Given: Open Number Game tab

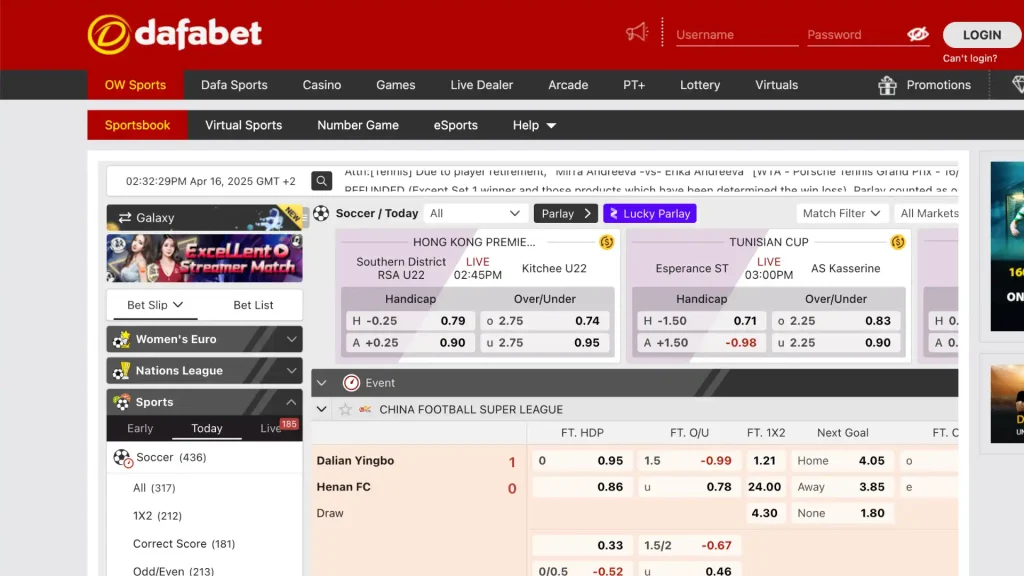Looking at the screenshot, I should pos(358,125).
